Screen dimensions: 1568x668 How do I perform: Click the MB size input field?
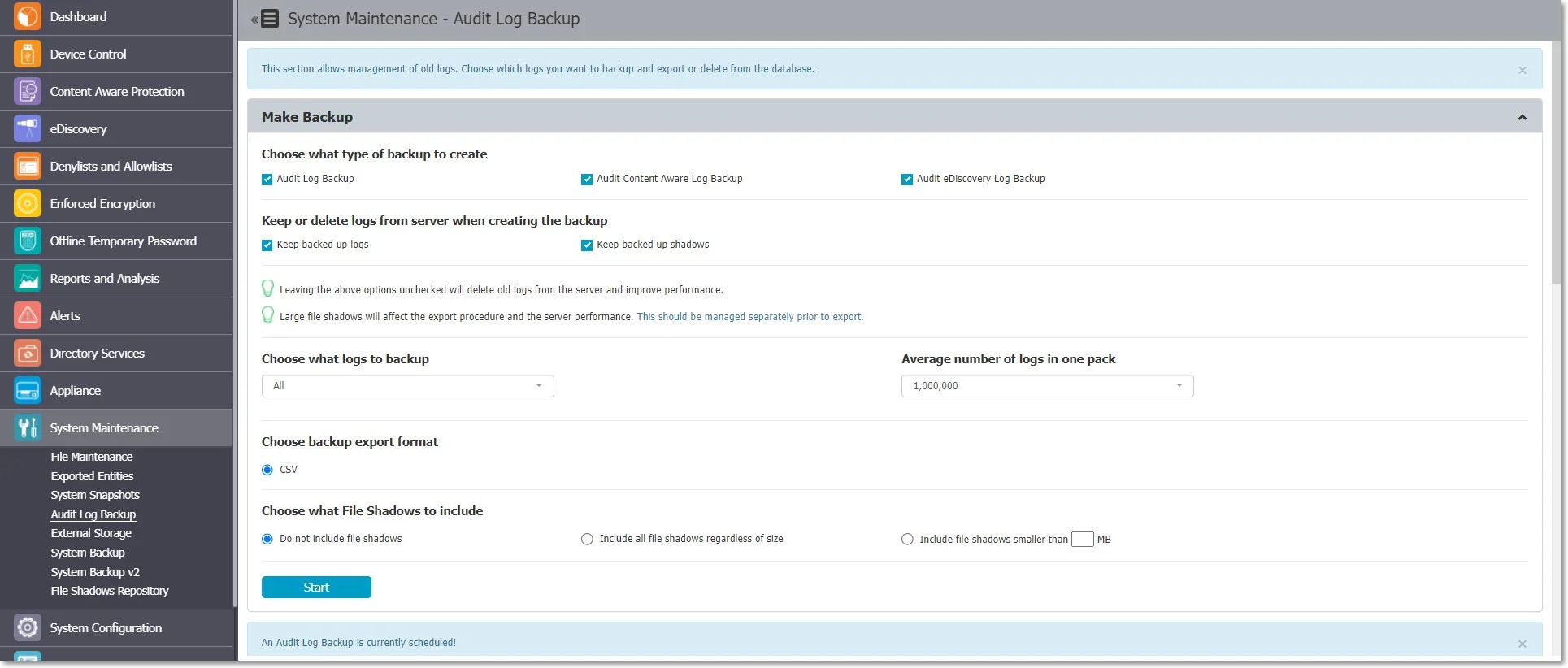coord(1082,539)
